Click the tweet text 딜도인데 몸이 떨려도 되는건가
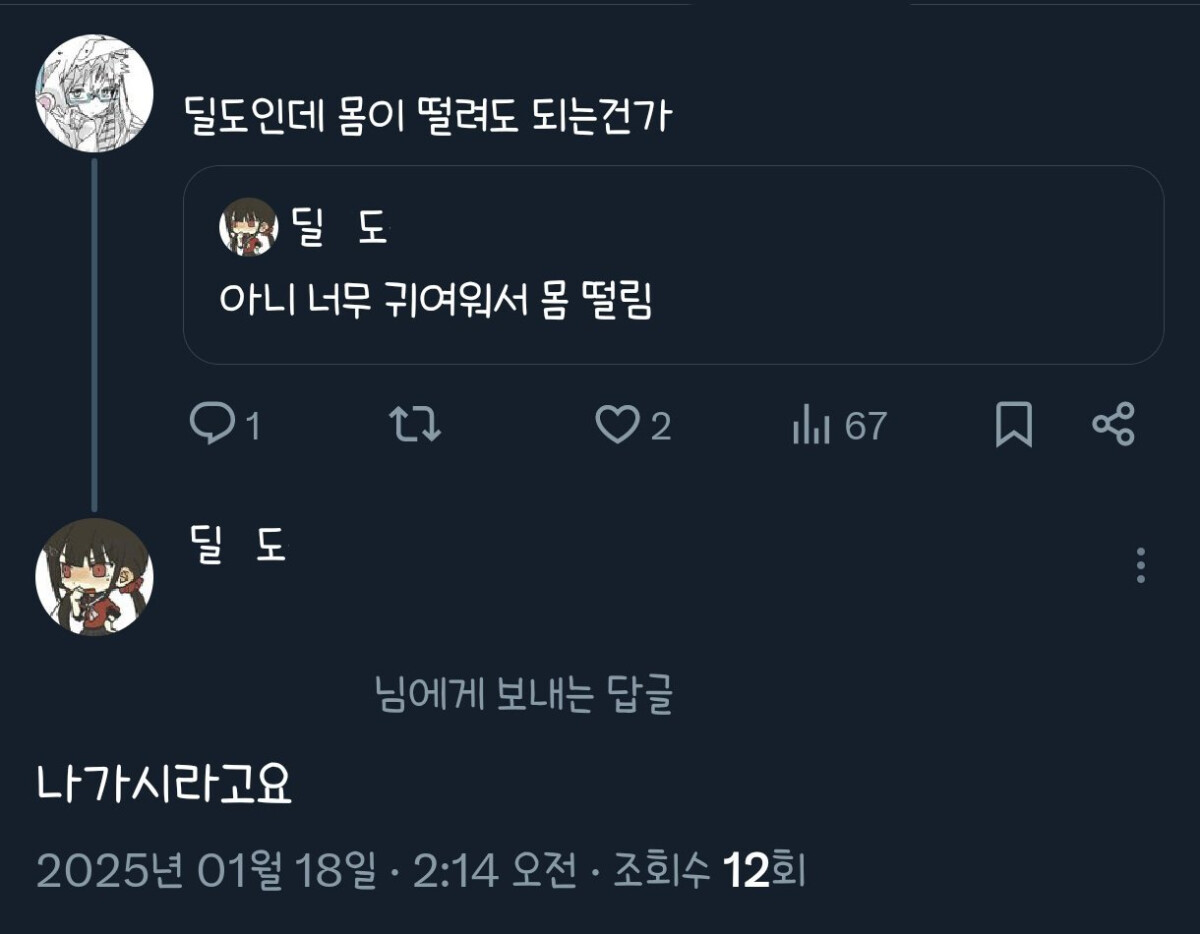This screenshot has height=934, width=1200. point(428,117)
